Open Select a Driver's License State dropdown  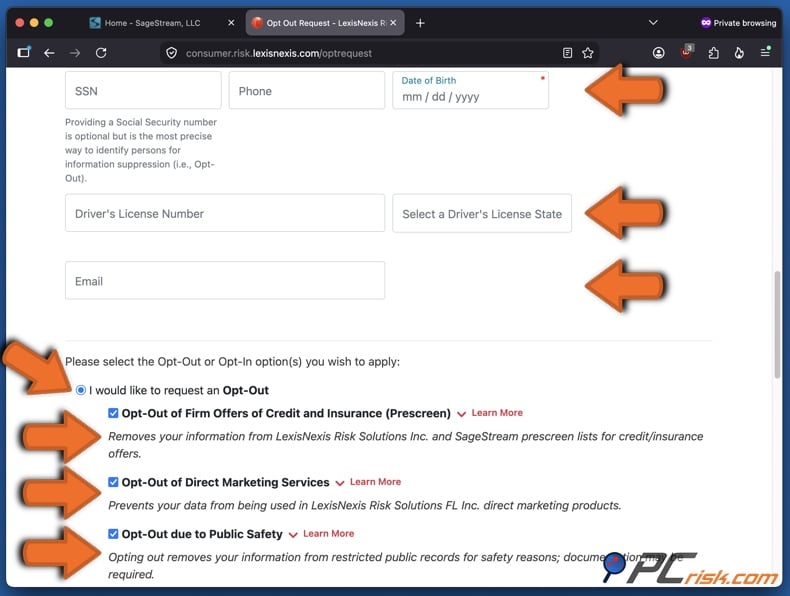coord(482,214)
